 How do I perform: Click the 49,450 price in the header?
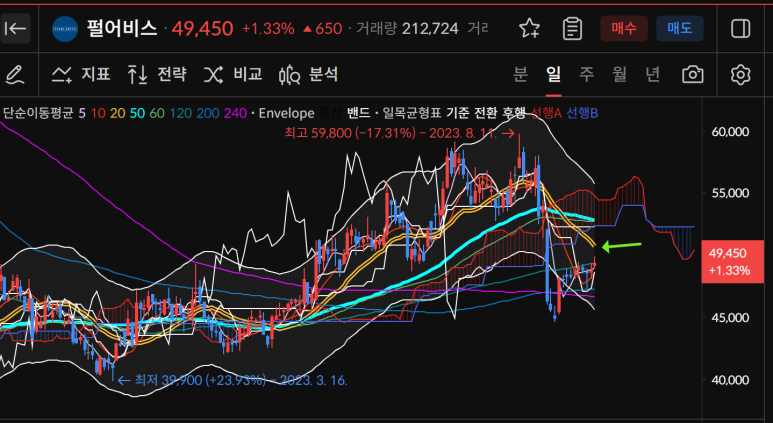[x=202, y=29]
